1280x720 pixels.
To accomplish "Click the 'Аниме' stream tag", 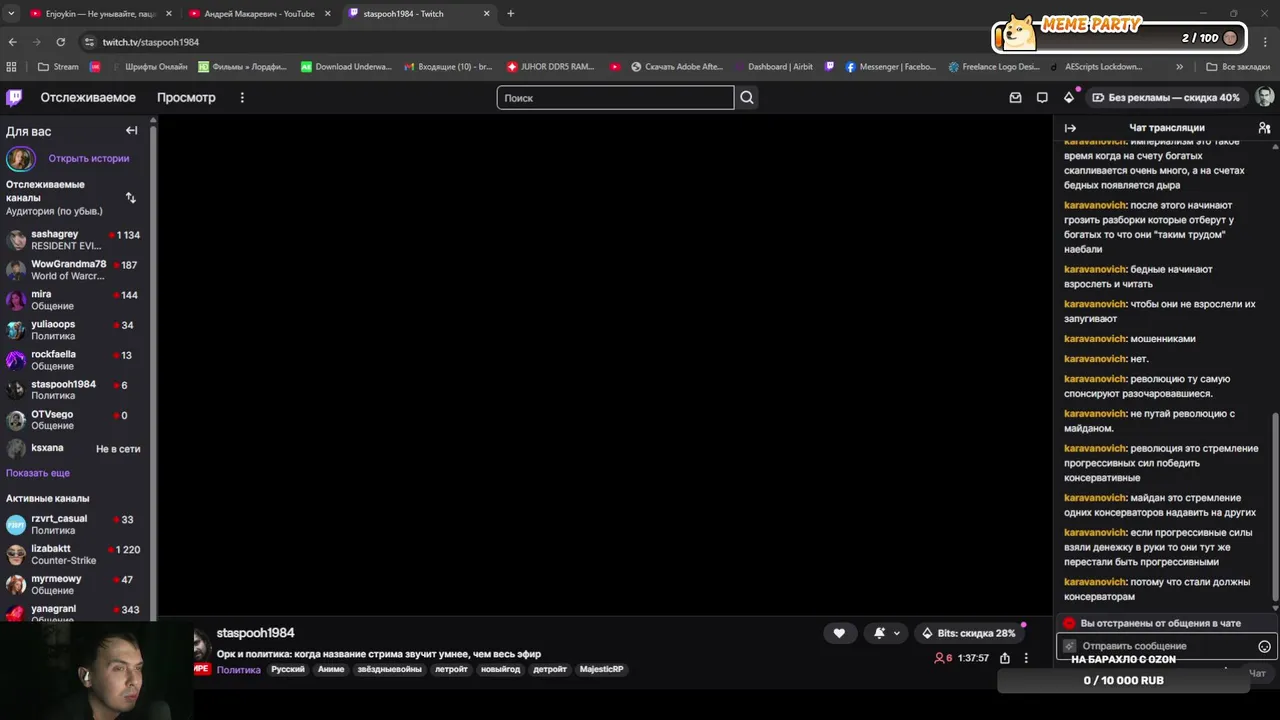I will pyautogui.click(x=331, y=670).
